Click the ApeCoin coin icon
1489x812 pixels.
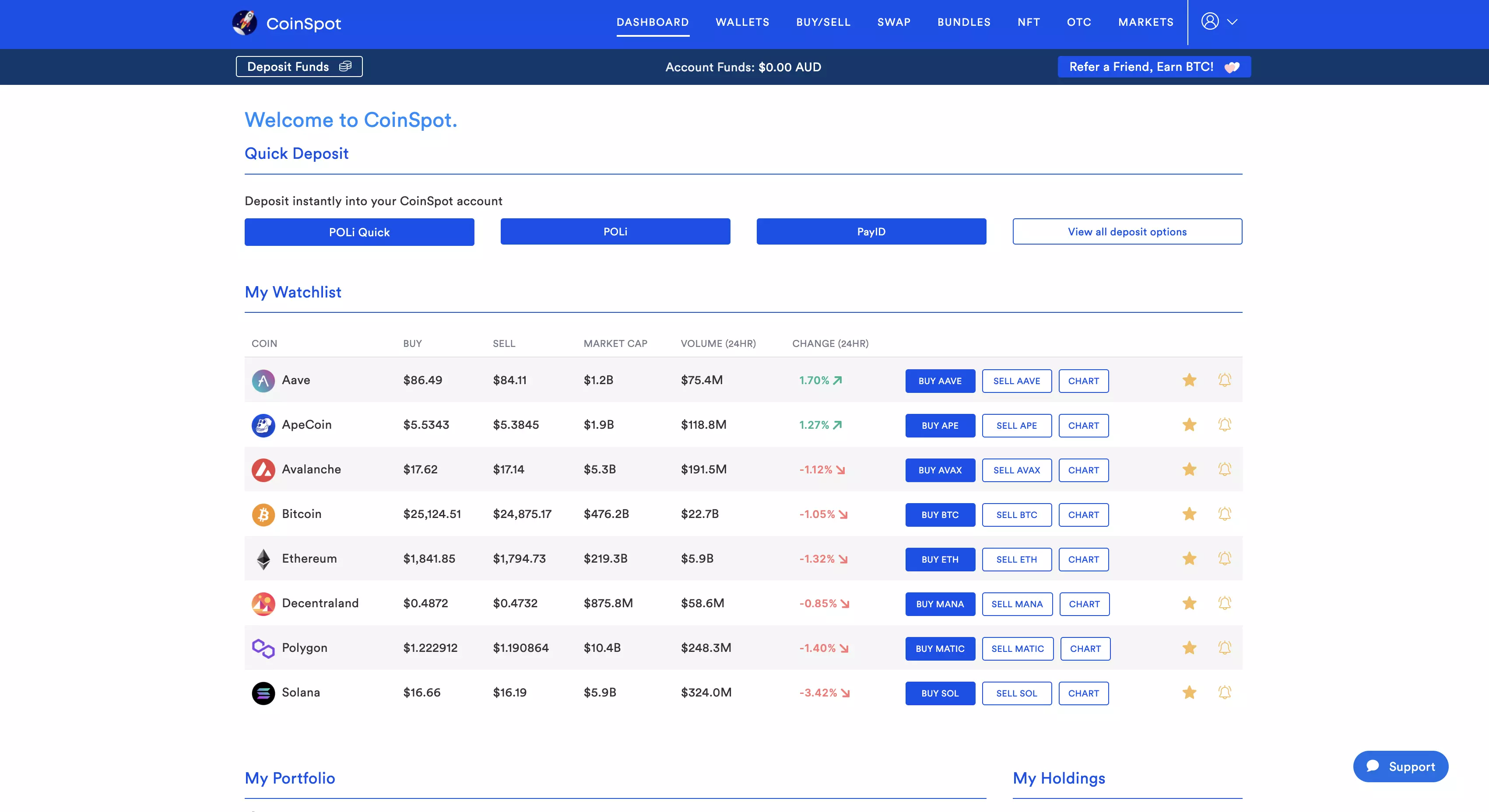tap(263, 425)
